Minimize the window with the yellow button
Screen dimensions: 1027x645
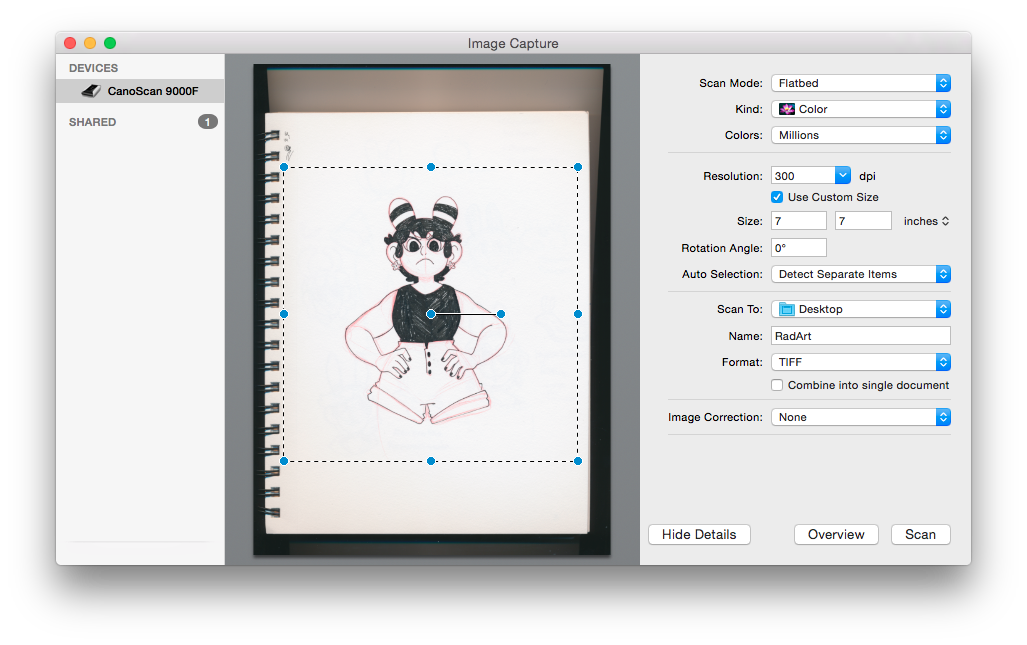tap(90, 43)
